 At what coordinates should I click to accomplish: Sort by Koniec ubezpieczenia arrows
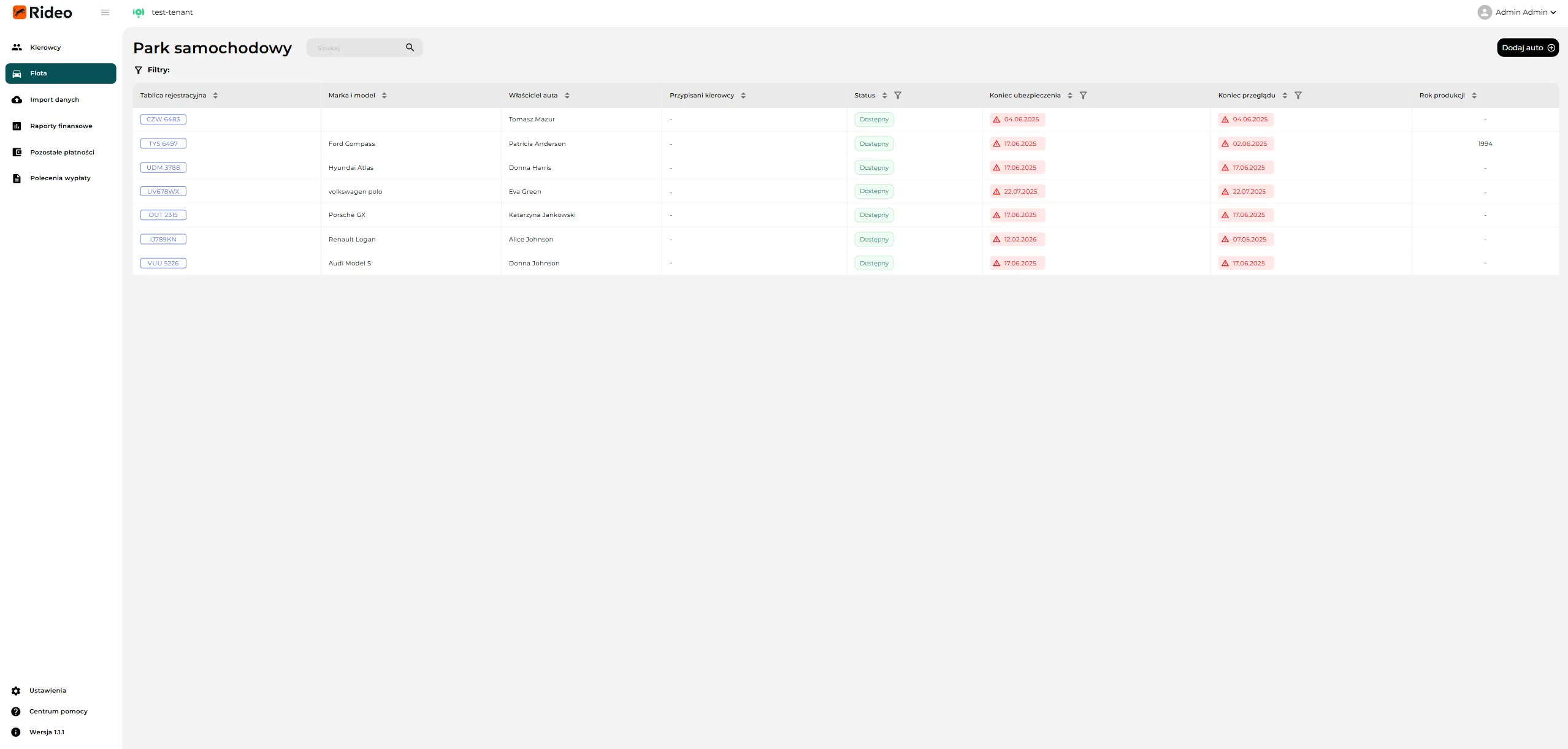pyautogui.click(x=1070, y=96)
